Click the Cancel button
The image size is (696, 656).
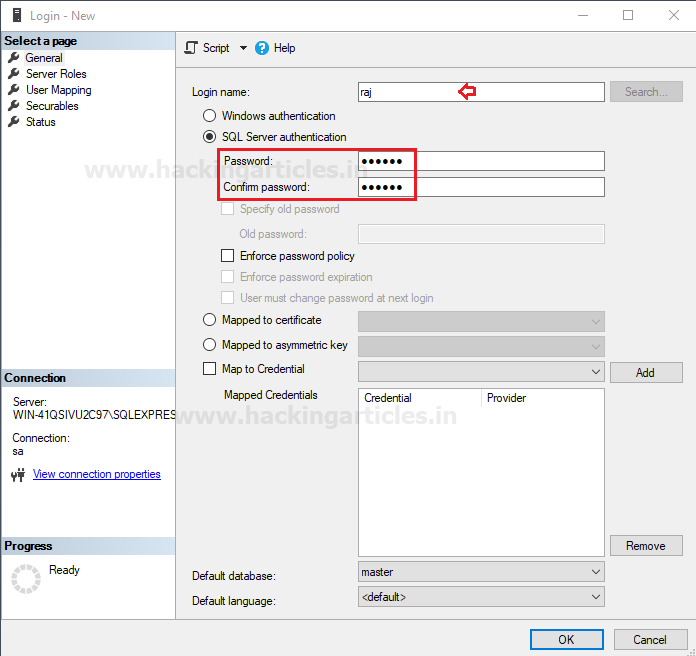650,640
